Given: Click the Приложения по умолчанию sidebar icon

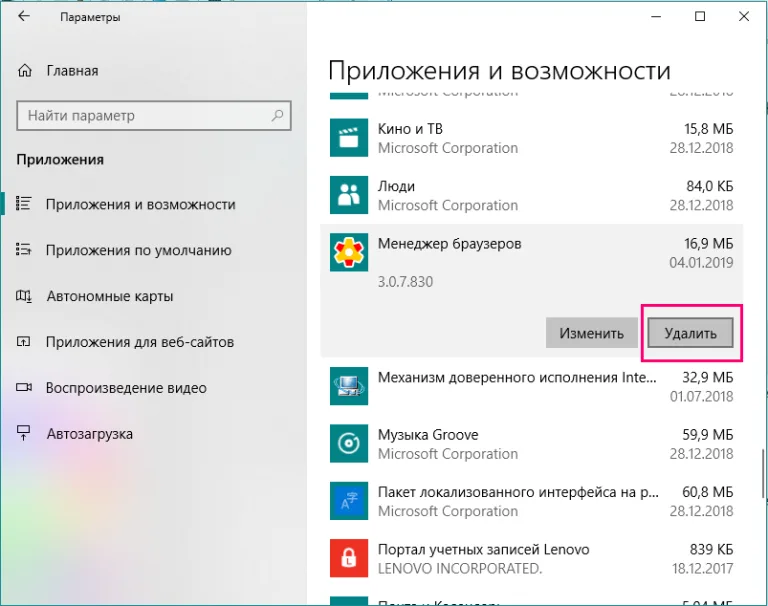Looking at the screenshot, I should [24, 250].
